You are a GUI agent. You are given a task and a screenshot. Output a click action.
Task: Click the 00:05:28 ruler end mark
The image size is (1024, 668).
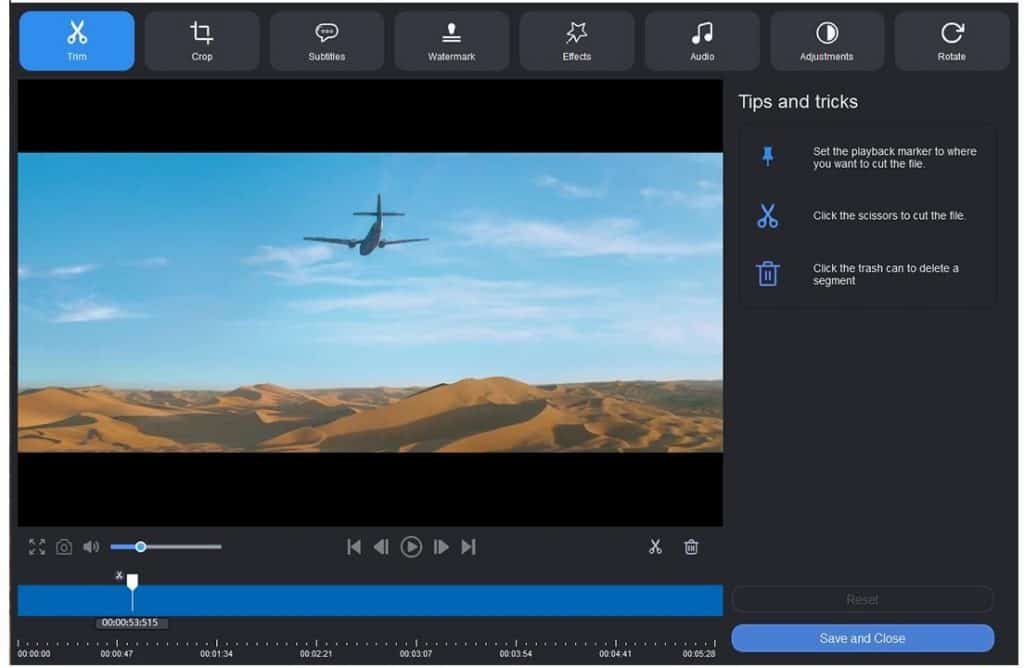pos(699,653)
